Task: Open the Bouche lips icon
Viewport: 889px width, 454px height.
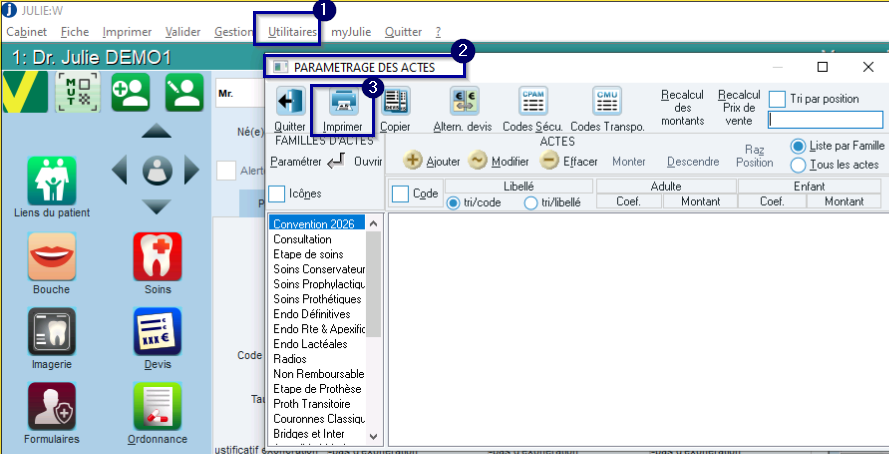Action: pos(52,257)
